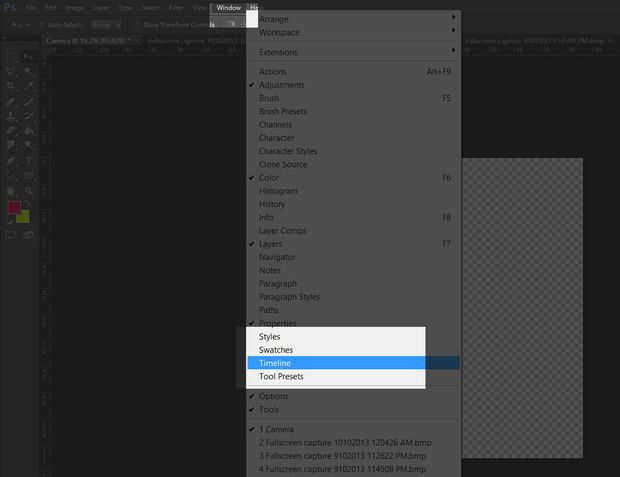Show the Clone Source panel

(353, 164)
